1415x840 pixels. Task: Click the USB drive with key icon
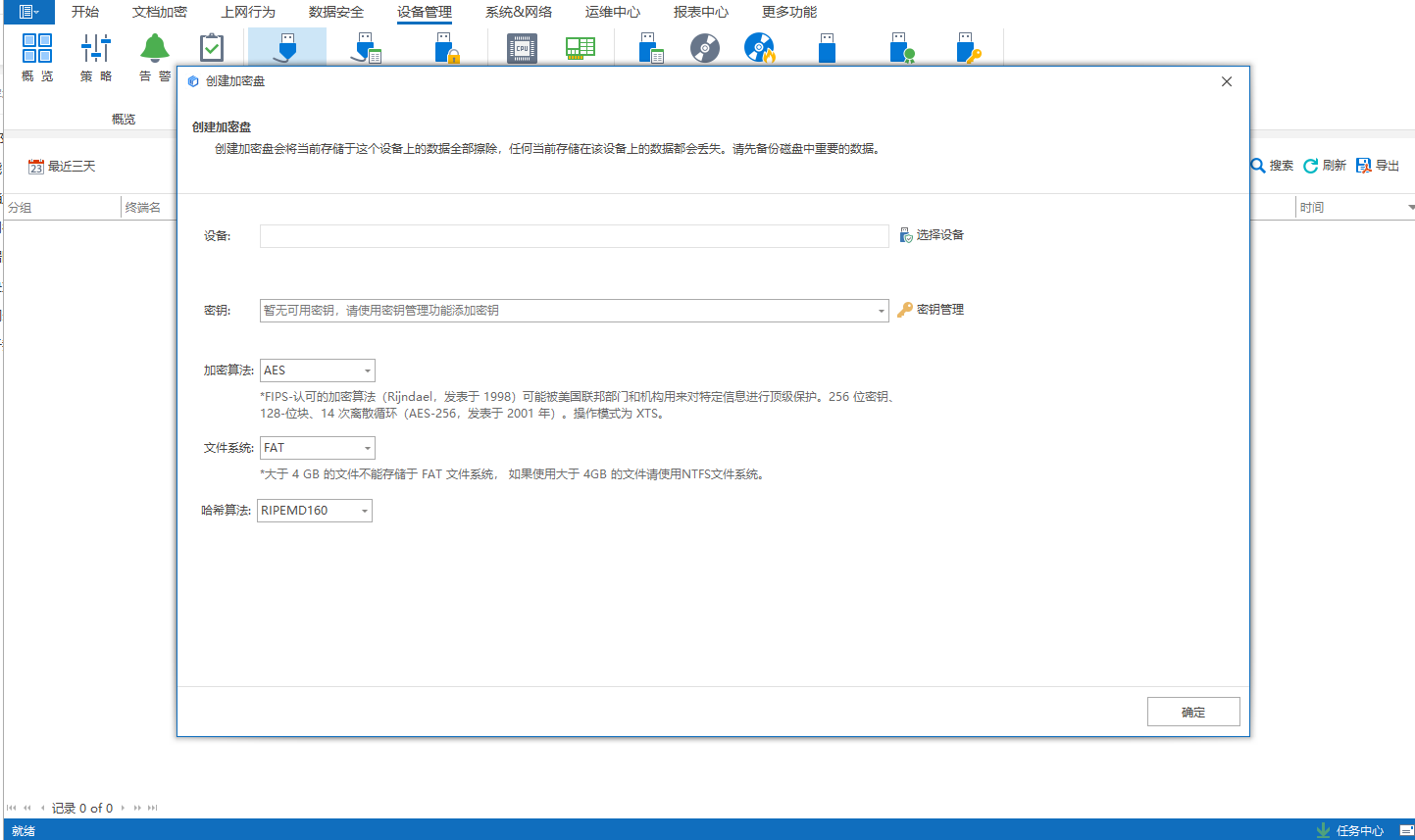pos(969,48)
